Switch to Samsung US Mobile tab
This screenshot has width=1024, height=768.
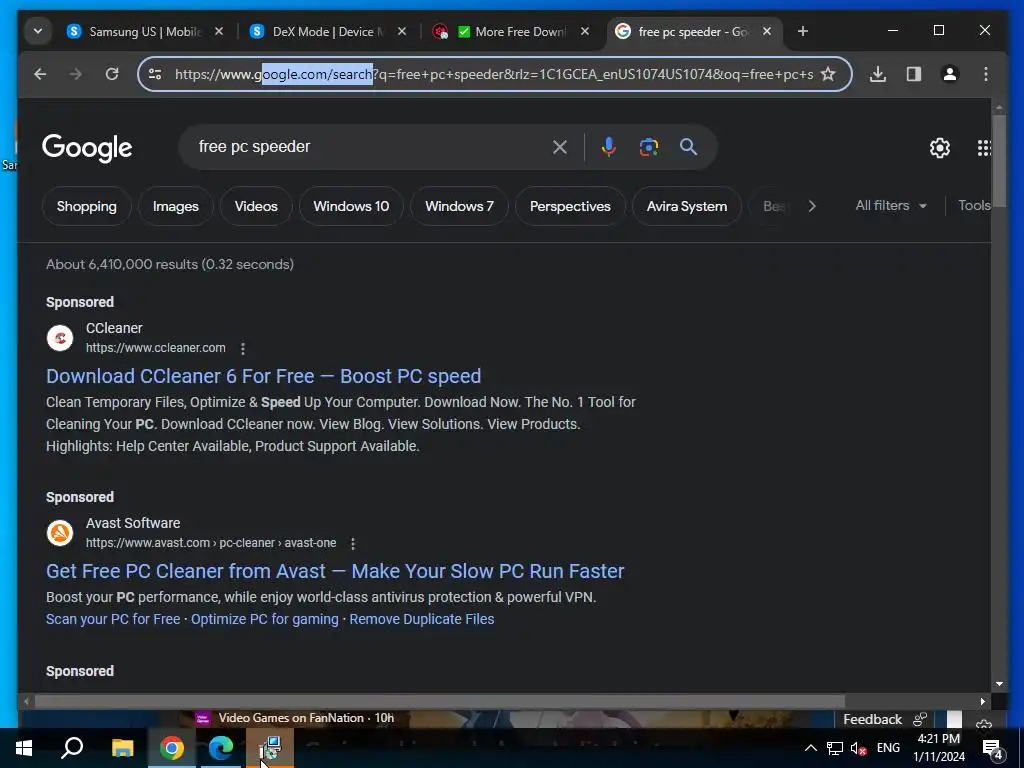[x=136, y=31]
